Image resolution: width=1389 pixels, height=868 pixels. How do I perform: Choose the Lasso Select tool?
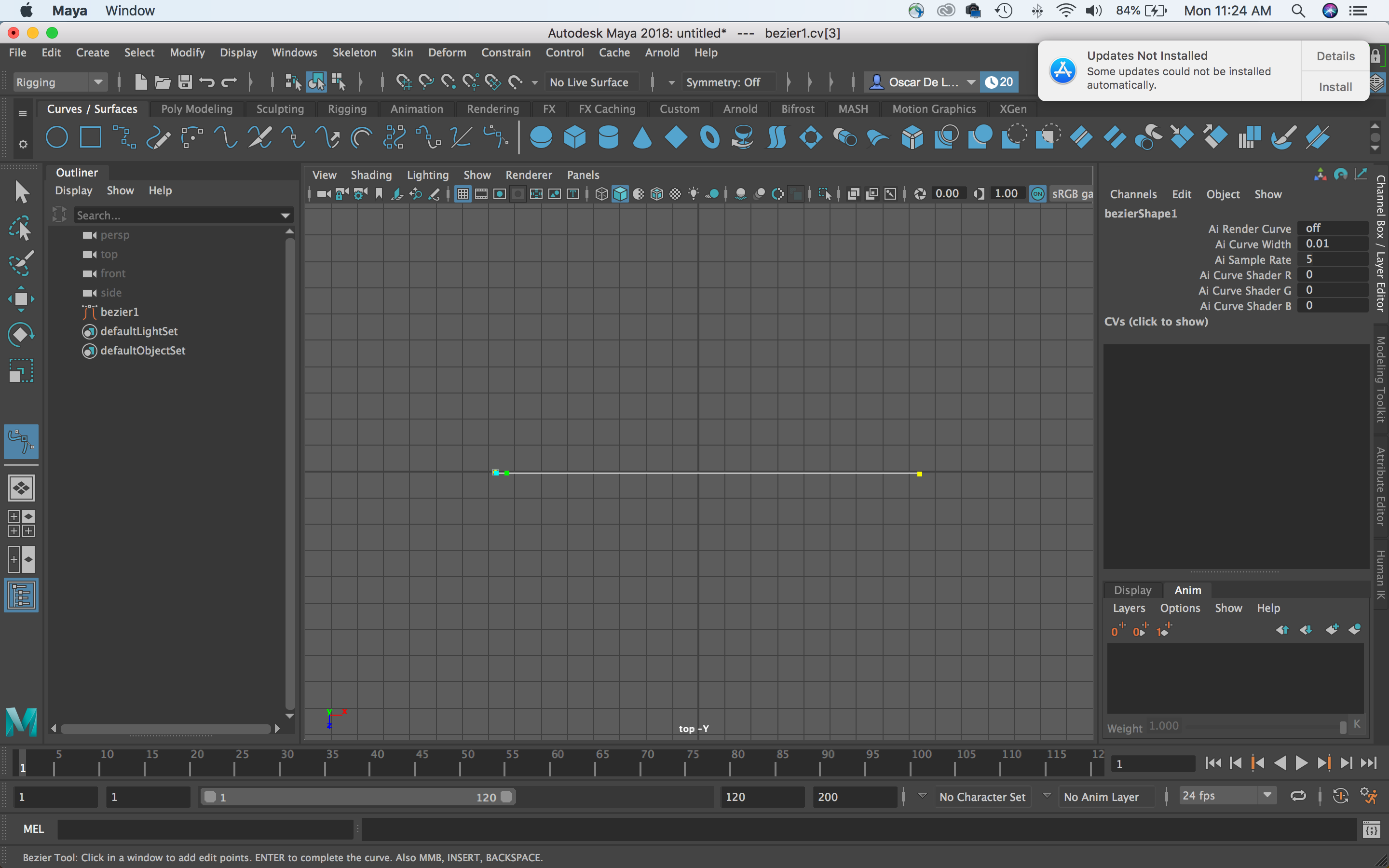pos(21,228)
